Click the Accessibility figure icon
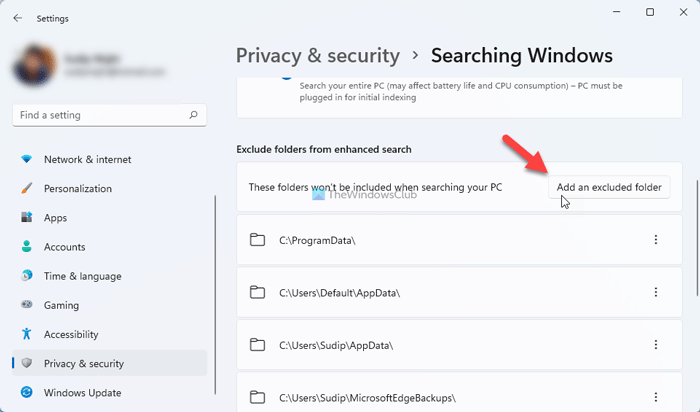This screenshot has height=412, width=700. [27, 334]
